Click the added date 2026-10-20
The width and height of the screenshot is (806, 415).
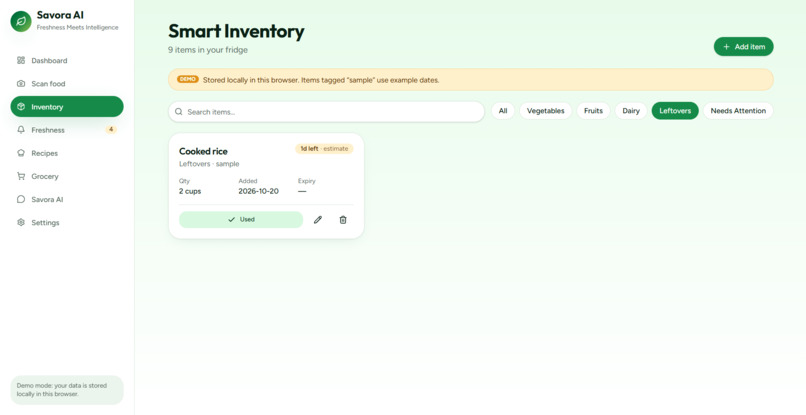259,191
